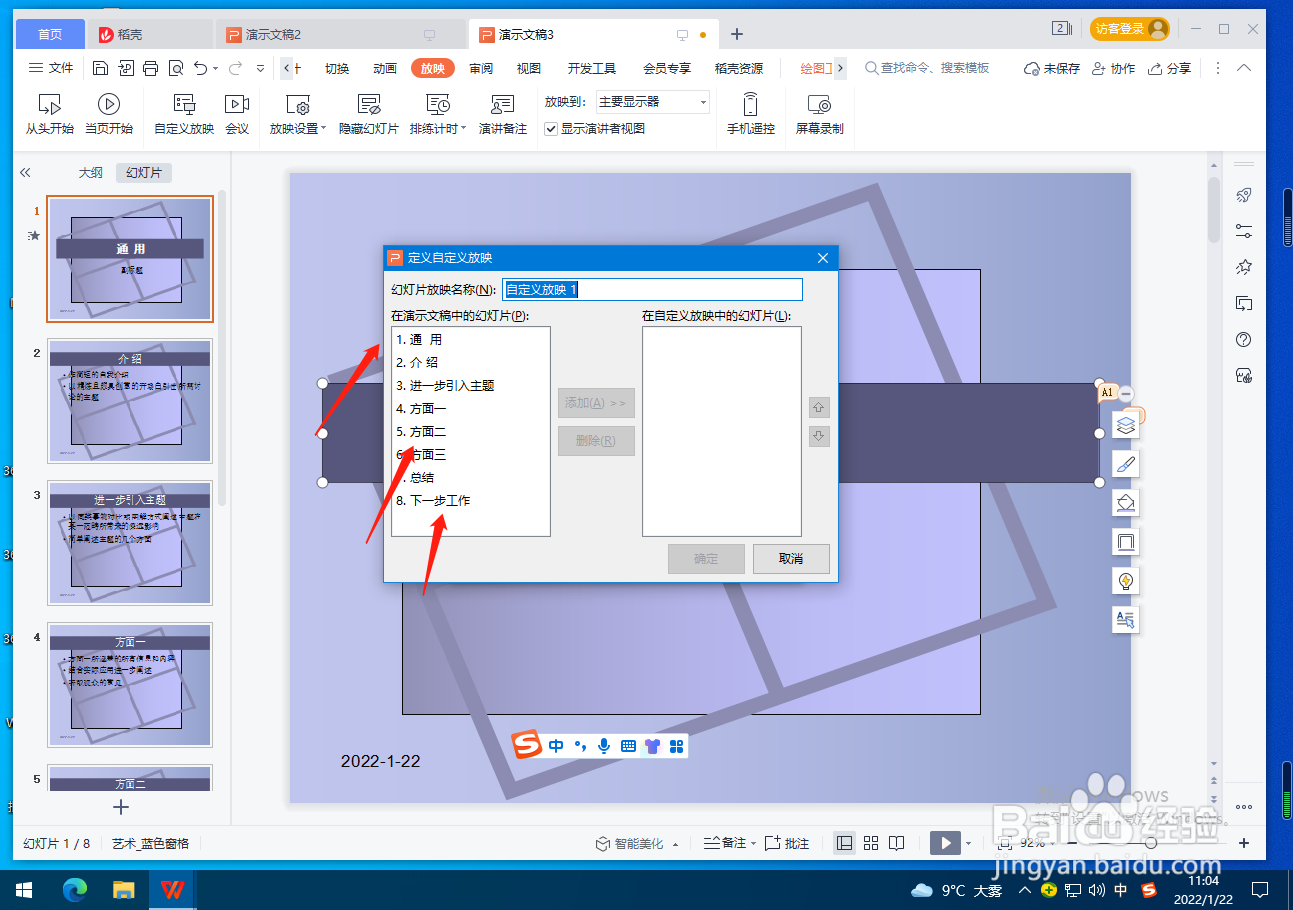Expand the 放映设置 dropdown arrow
This screenshot has width=1293, height=910.
pyautogui.click(x=324, y=128)
